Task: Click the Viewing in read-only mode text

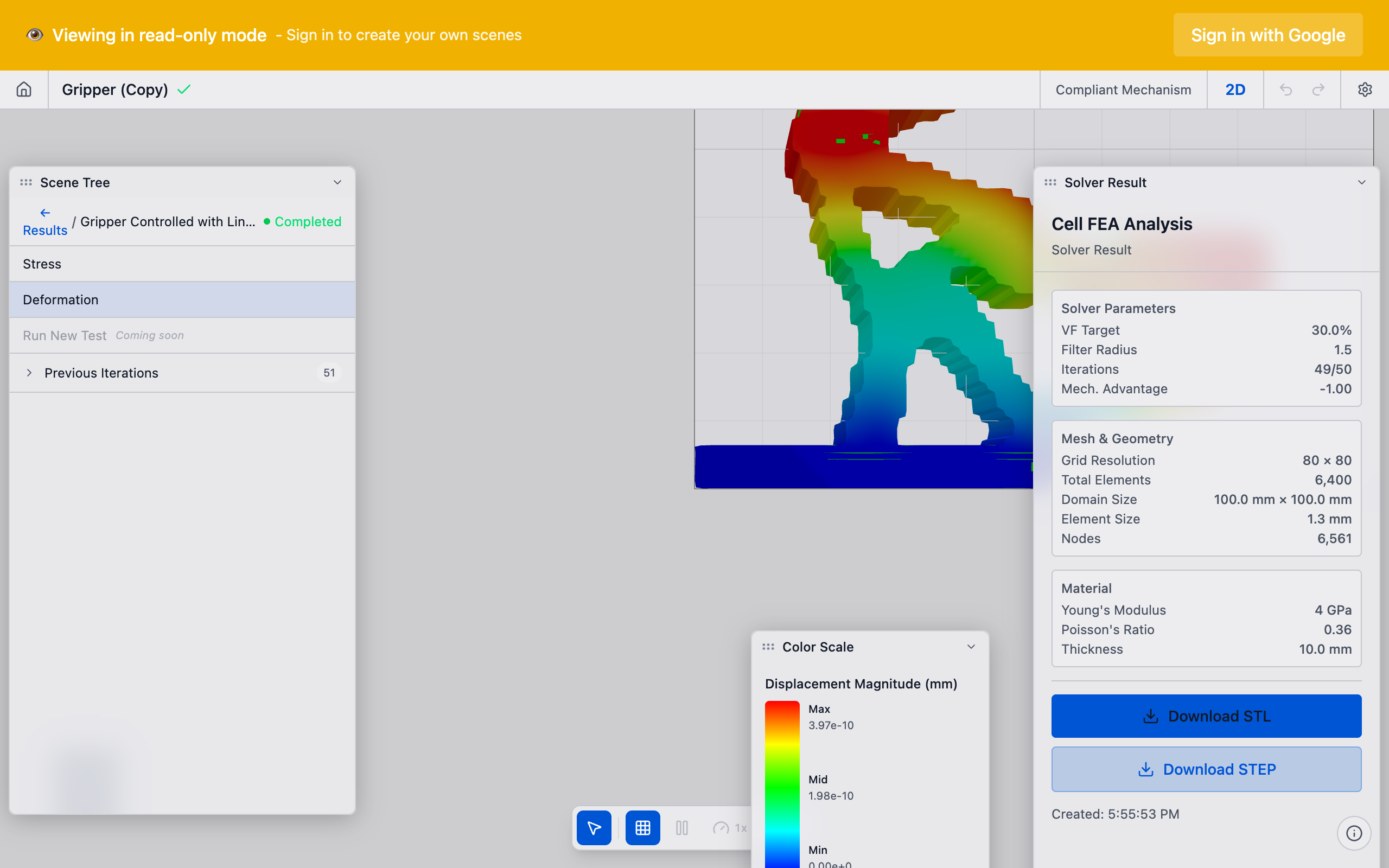Action: click(159, 35)
